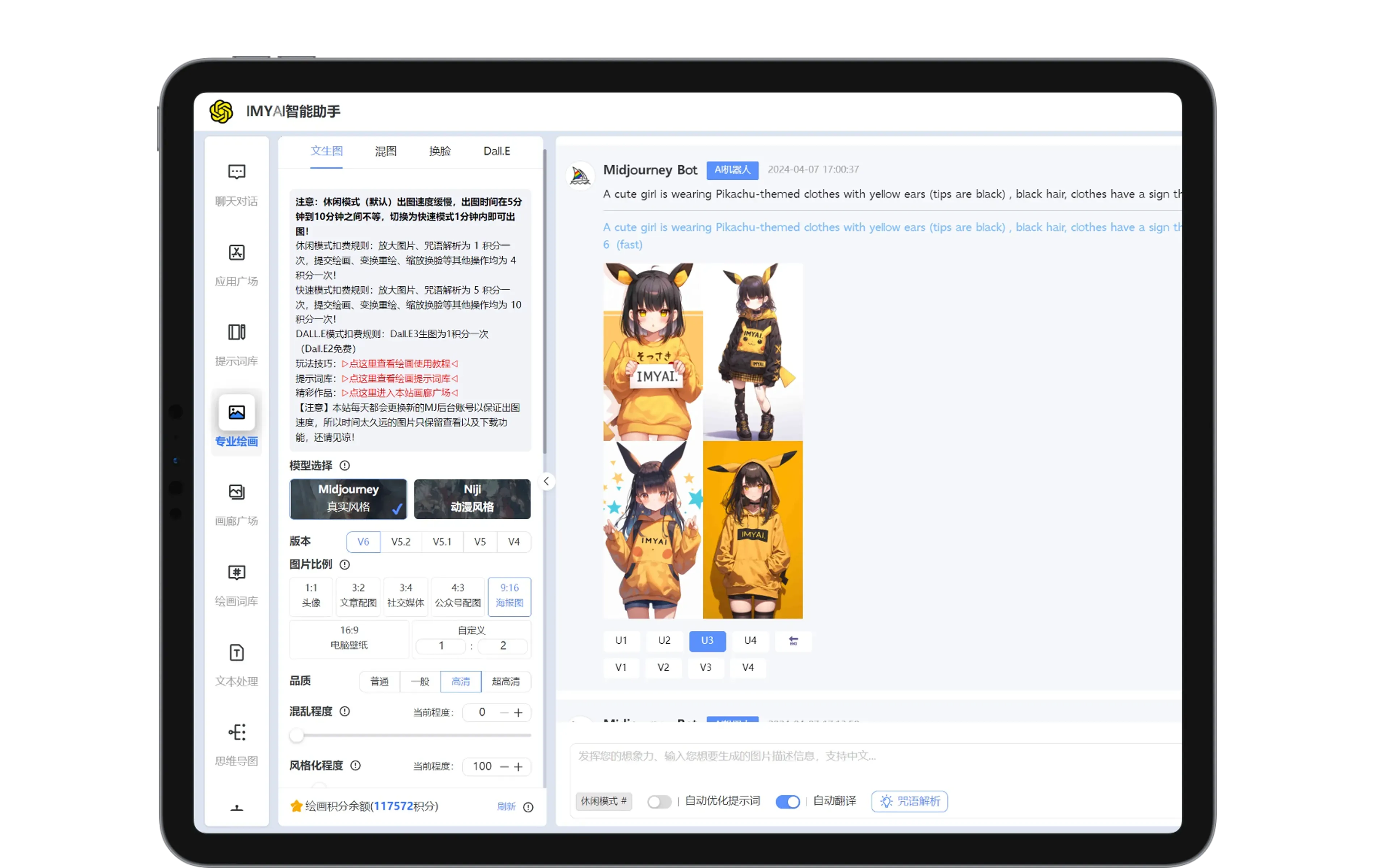Click the reroll icon after U4
The height and width of the screenshot is (868, 1375).
point(794,641)
